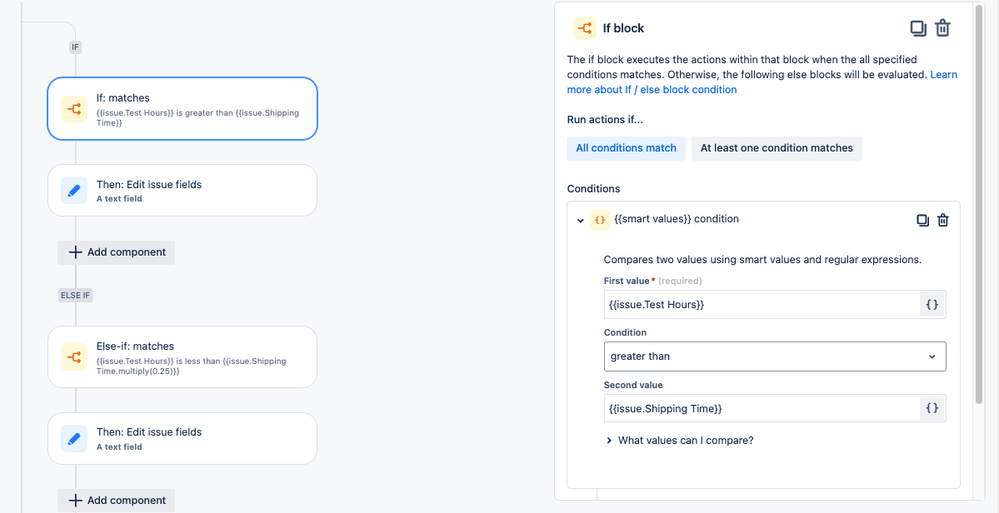This screenshot has width=999, height=513.
Task: Click Add component below the Else-if branch
Action: pyautogui.click(x=117, y=500)
